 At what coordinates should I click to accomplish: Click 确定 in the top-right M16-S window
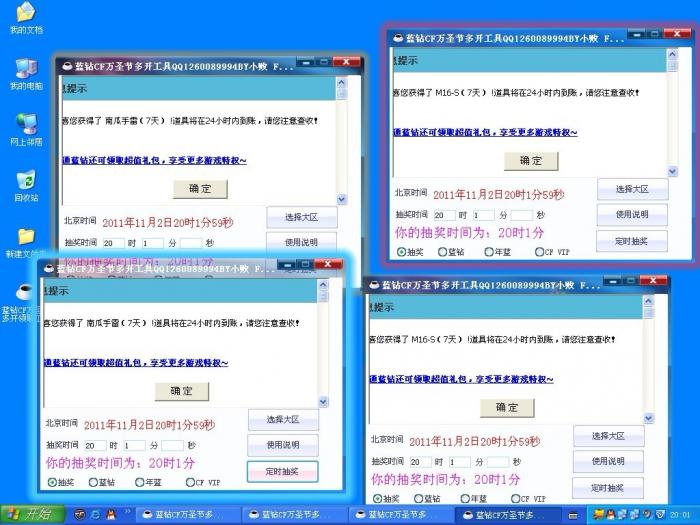point(531,161)
